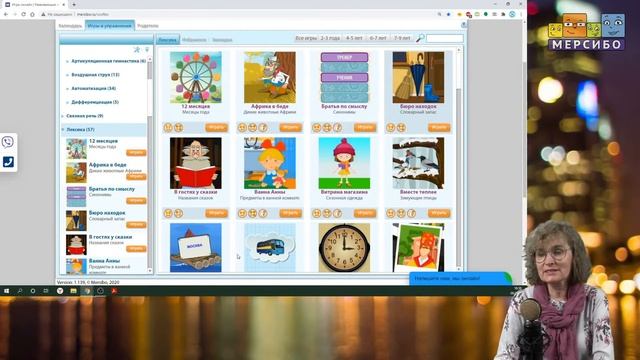This screenshot has width=640, height=360.
Task: Open the File Explorer taskbar icon
Action: coord(73,291)
